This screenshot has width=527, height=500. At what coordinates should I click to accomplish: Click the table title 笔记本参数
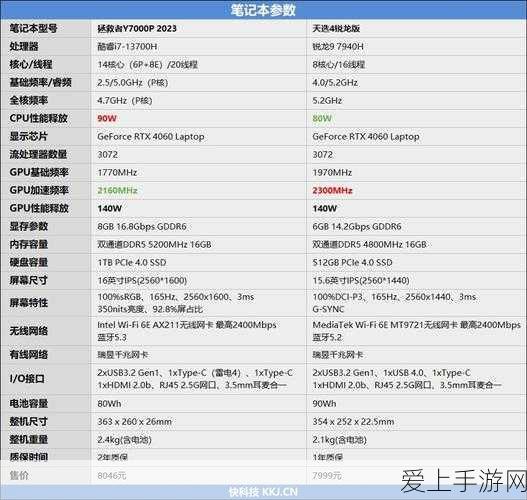[x=263, y=10]
